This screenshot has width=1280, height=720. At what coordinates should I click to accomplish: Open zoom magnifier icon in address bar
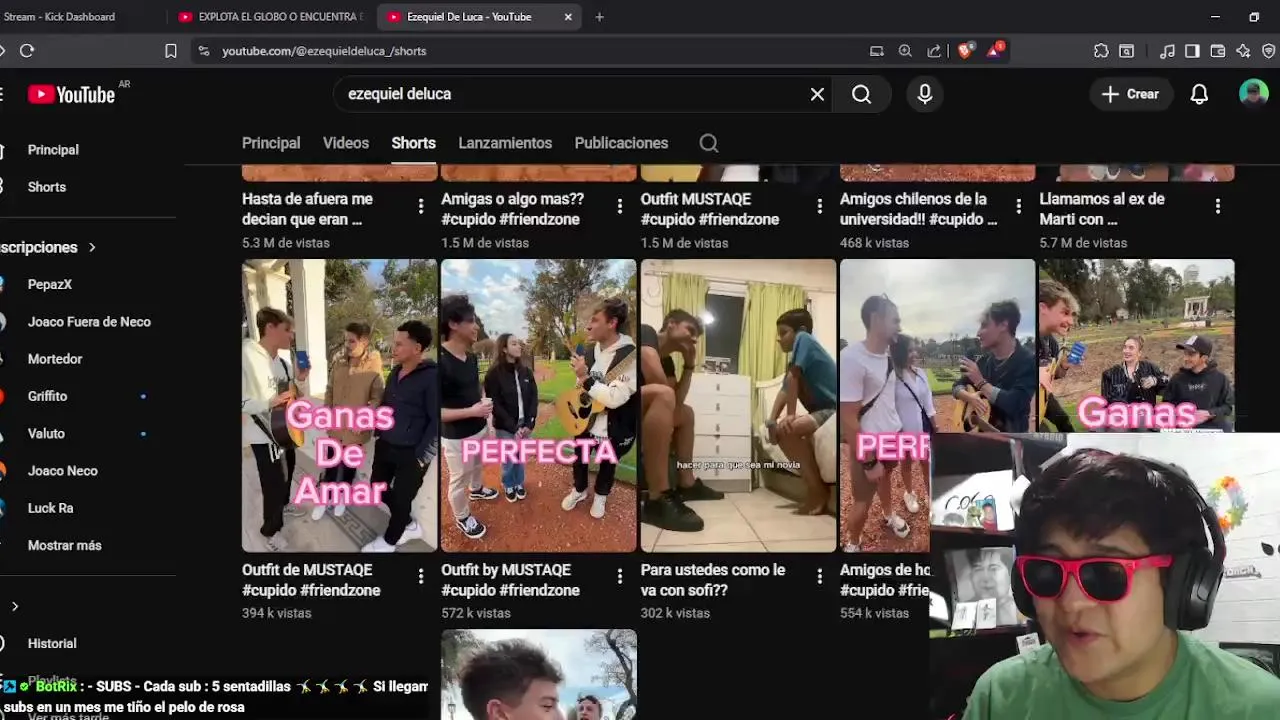point(905,51)
